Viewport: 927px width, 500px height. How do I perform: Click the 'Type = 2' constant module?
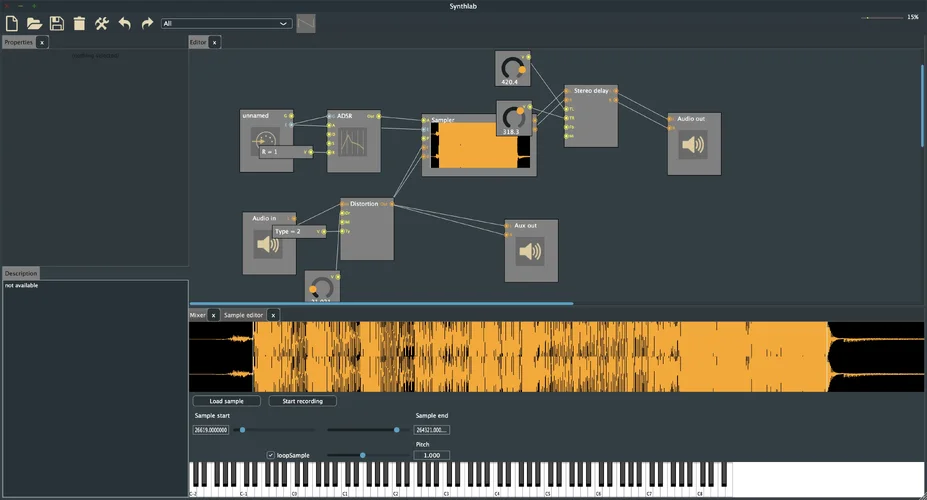(299, 232)
